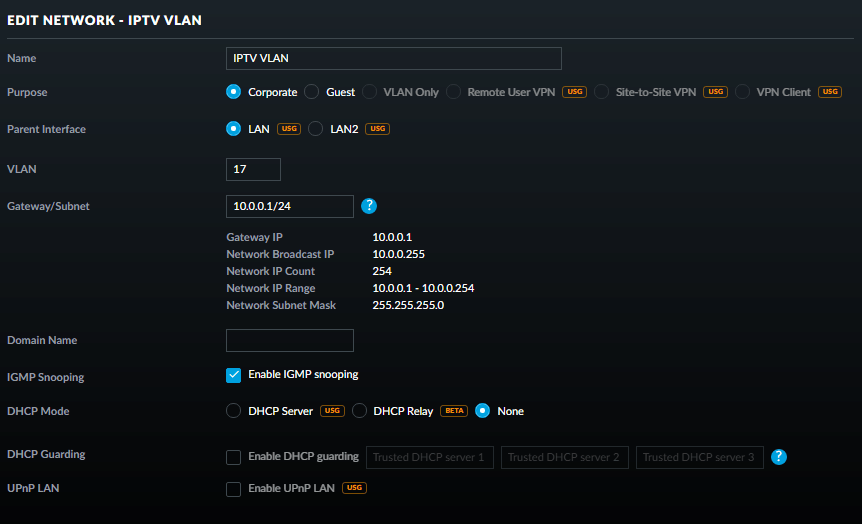Click the Purpose row label
862x524 pixels.
pyautogui.click(x=27, y=92)
